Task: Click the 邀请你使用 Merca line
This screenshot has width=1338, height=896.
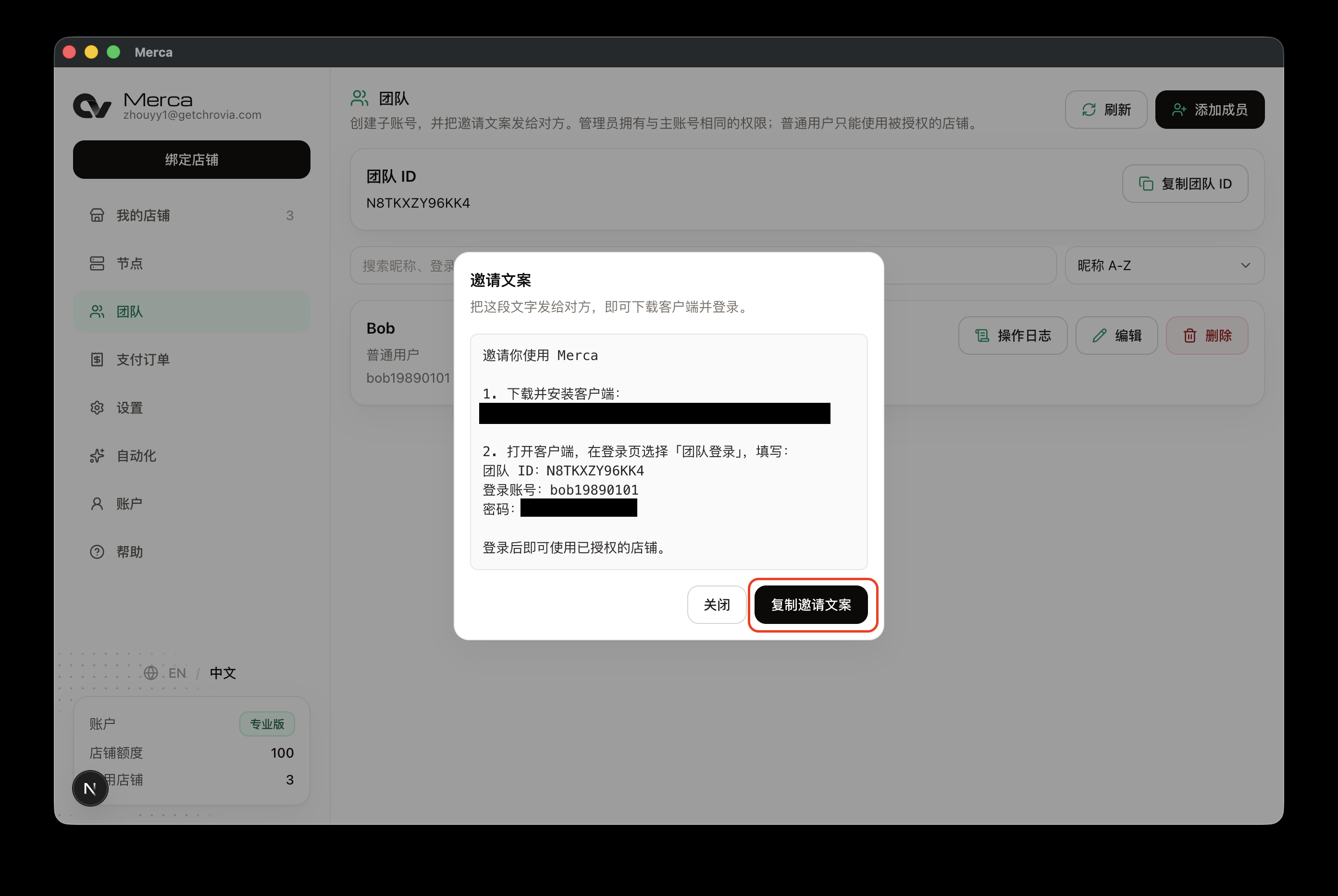Action: click(x=540, y=355)
